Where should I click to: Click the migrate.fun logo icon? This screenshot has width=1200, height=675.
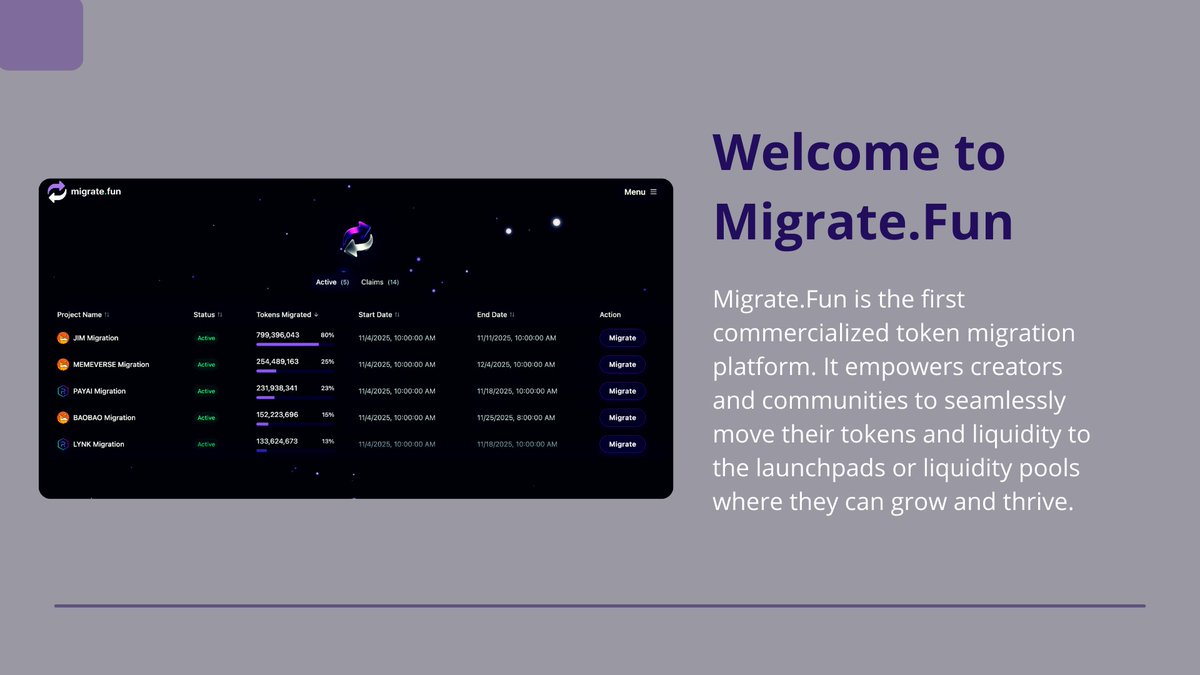click(x=57, y=192)
